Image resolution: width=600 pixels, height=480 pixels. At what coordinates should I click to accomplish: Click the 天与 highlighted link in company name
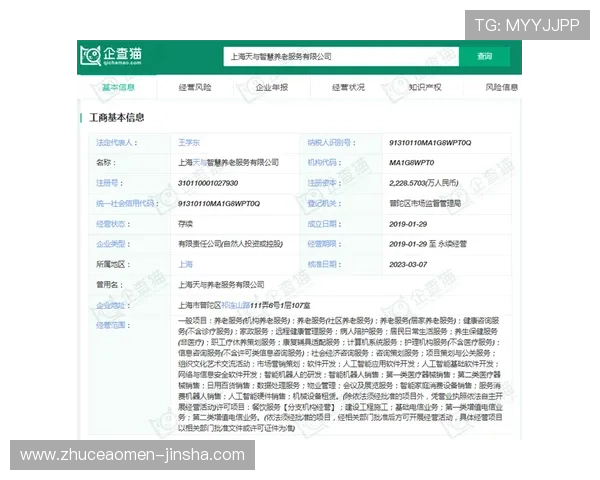click(199, 163)
